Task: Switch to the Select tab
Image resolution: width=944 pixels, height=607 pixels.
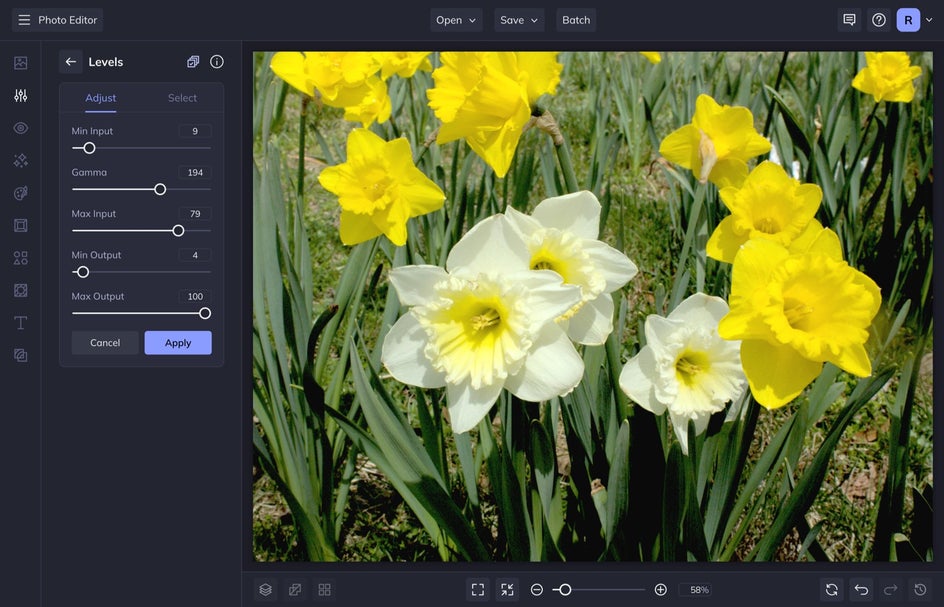Action: click(x=182, y=98)
